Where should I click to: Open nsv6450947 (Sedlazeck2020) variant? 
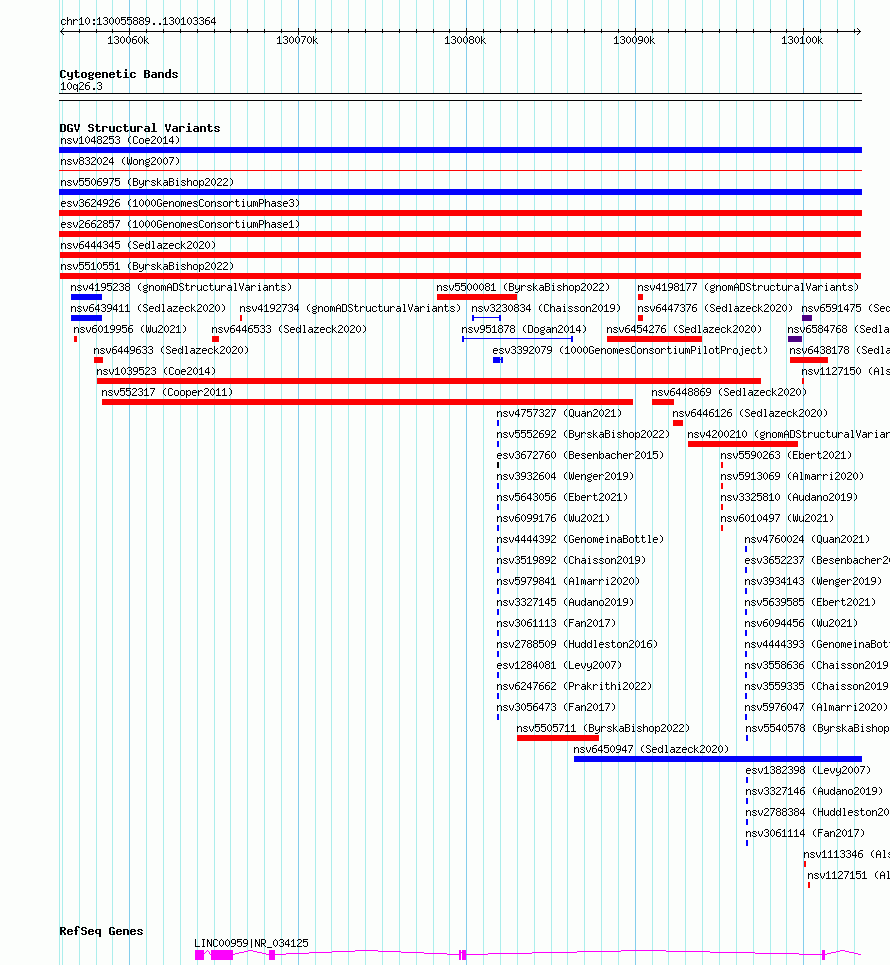(x=651, y=749)
